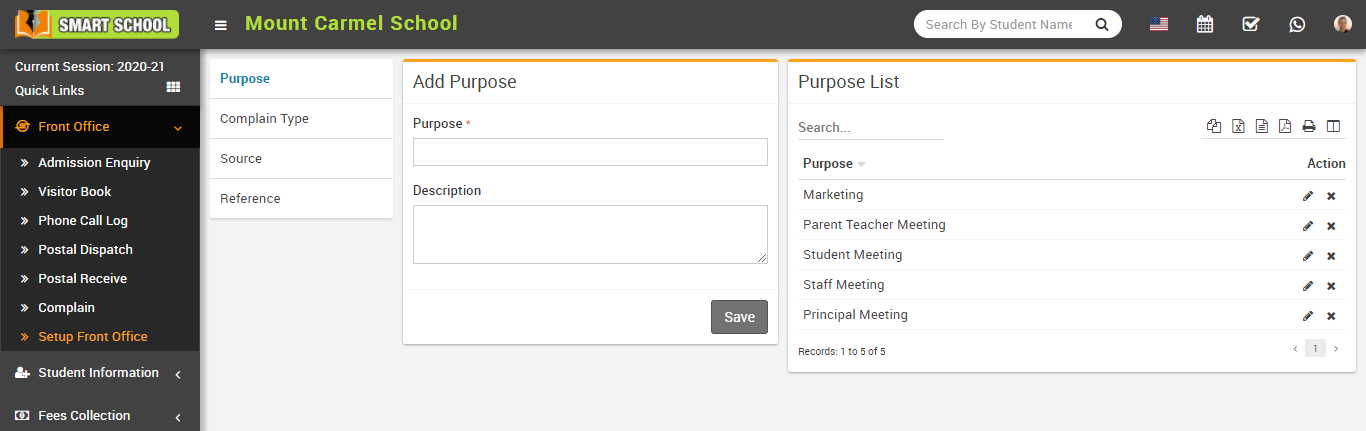Viewport: 1366px width, 431px height.
Task: Switch to the Complain Type tab
Action: pyautogui.click(x=264, y=119)
